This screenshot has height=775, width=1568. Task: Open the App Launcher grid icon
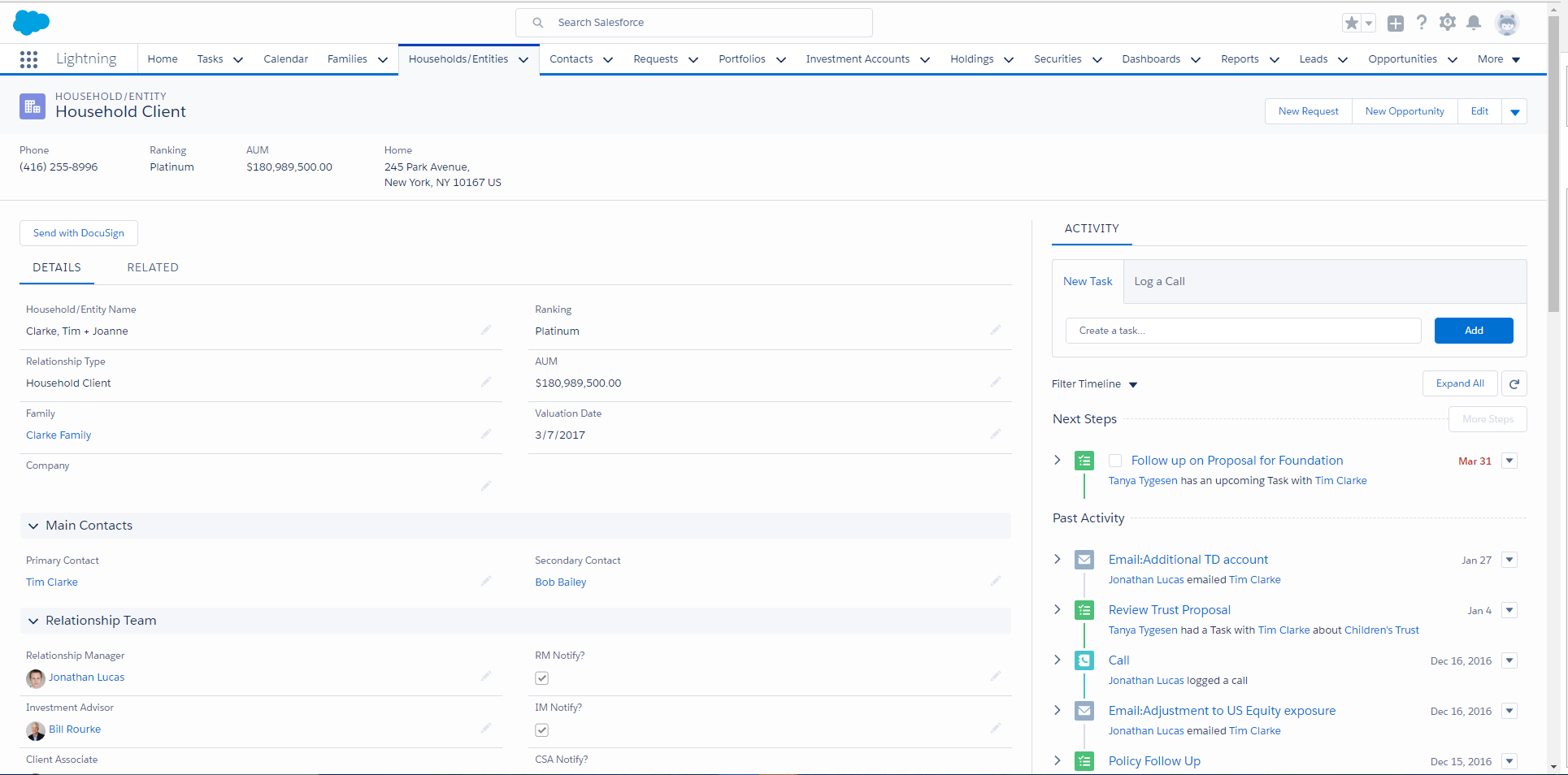[28, 59]
